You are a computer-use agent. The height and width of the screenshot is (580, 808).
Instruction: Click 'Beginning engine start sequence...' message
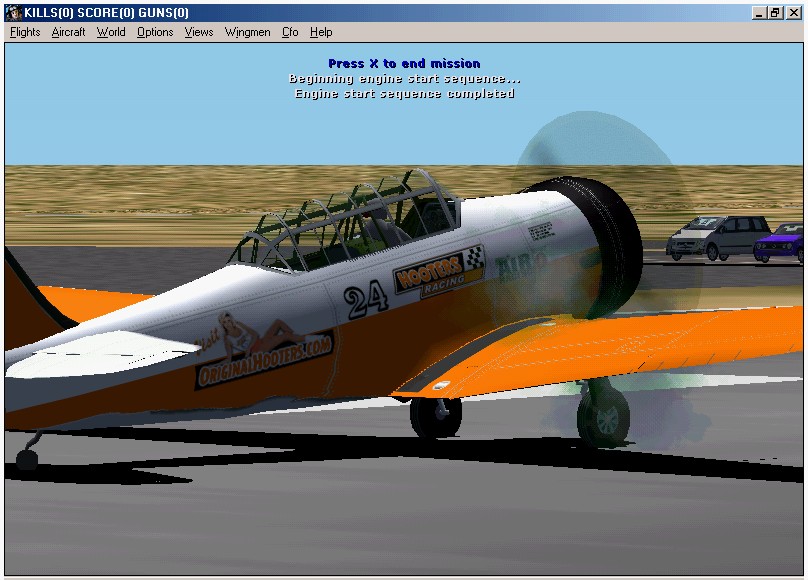(x=405, y=79)
